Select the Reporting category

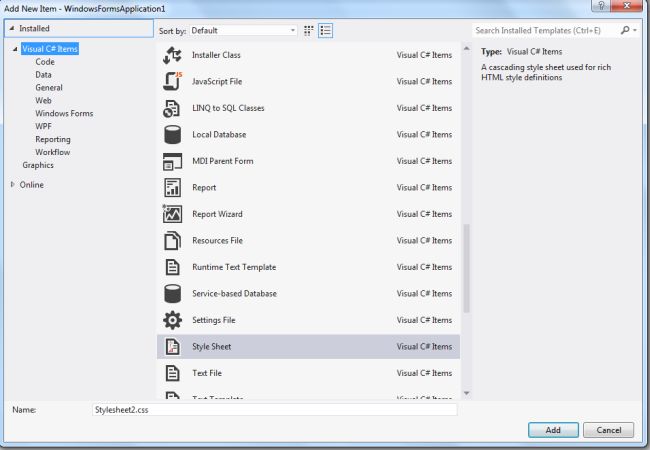coord(53,139)
